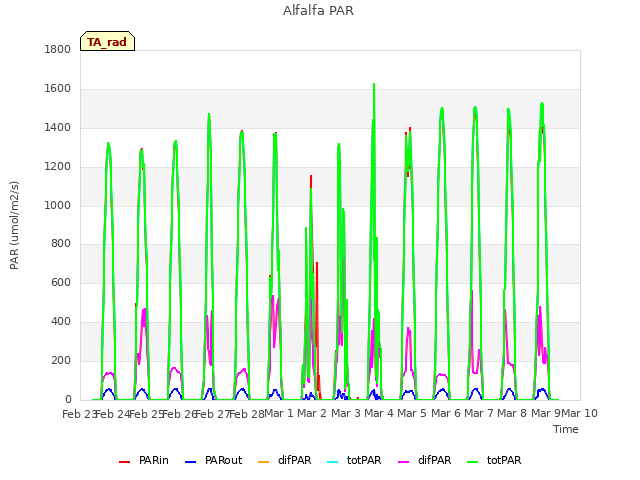Click the PARin legend entry
This screenshot has height=480, width=640.
[144, 460]
